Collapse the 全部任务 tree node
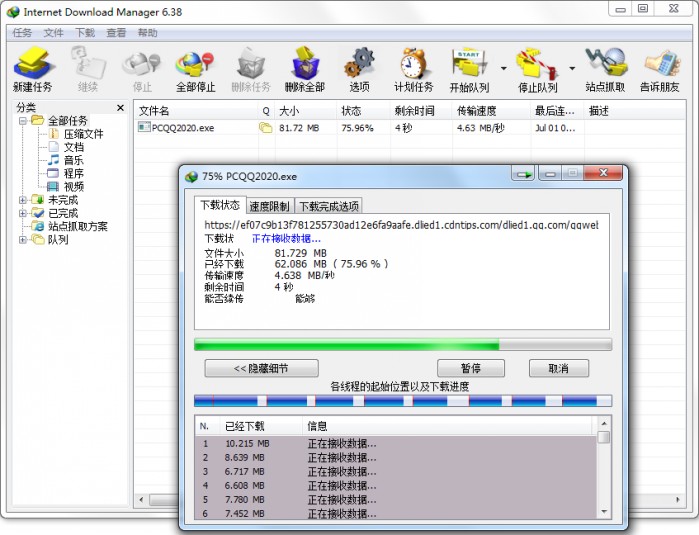Screen dimensions: 699x535 point(23,121)
